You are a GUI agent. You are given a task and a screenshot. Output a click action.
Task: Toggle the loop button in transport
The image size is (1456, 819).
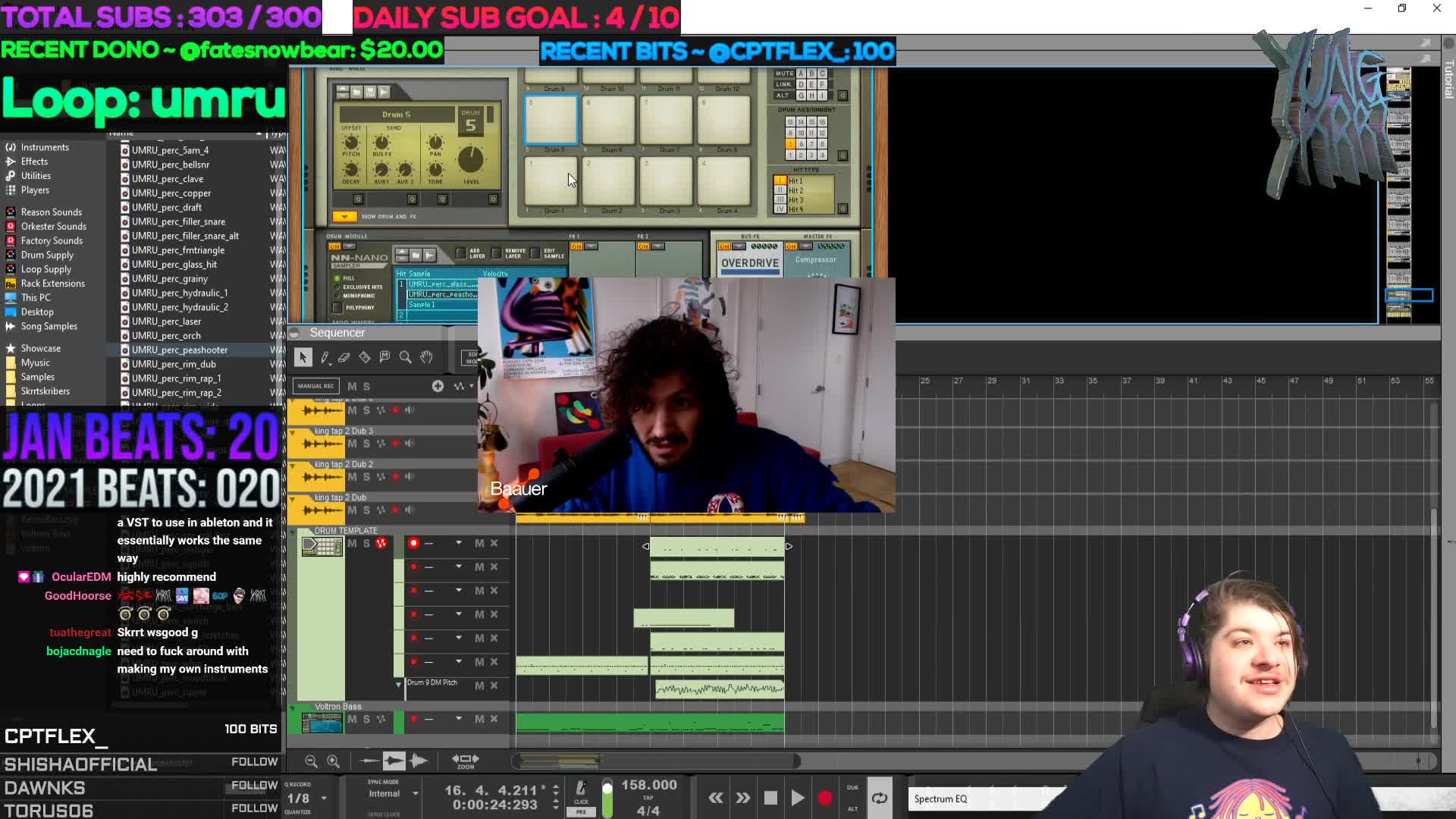880,798
